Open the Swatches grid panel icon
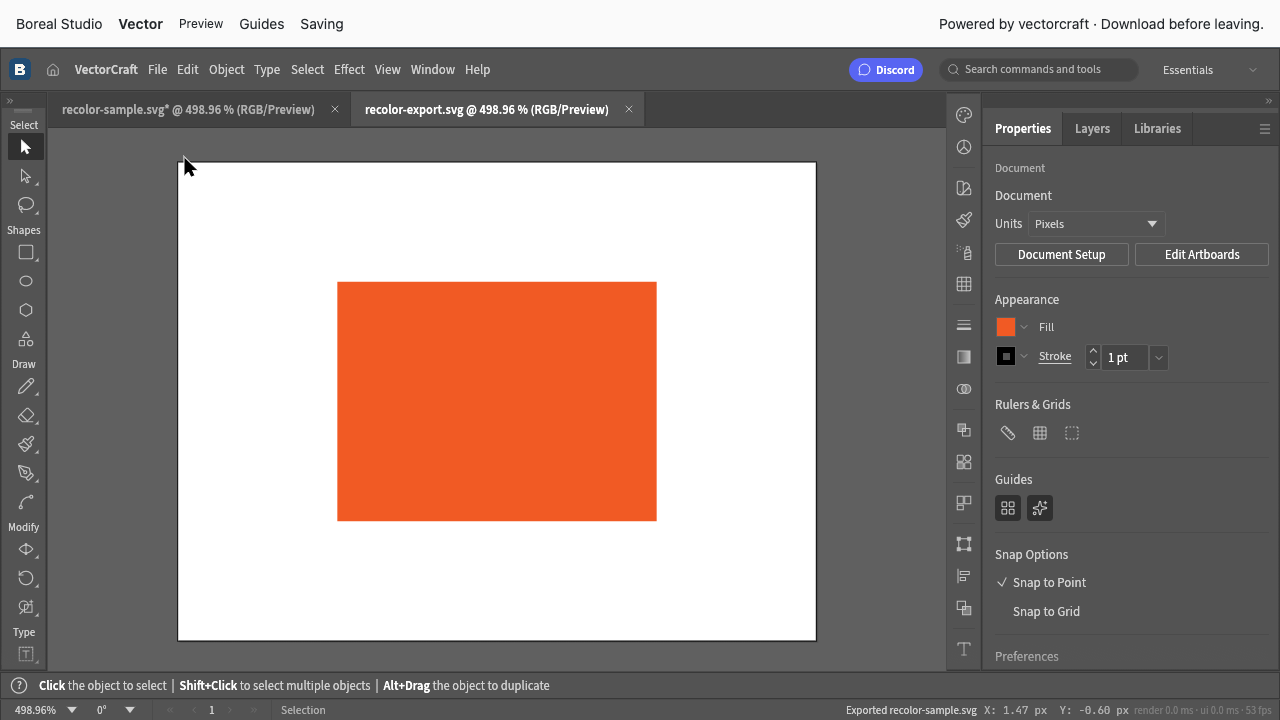Image resolution: width=1280 pixels, height=720 pixels. pyautogui.click(x=964, y=284)
